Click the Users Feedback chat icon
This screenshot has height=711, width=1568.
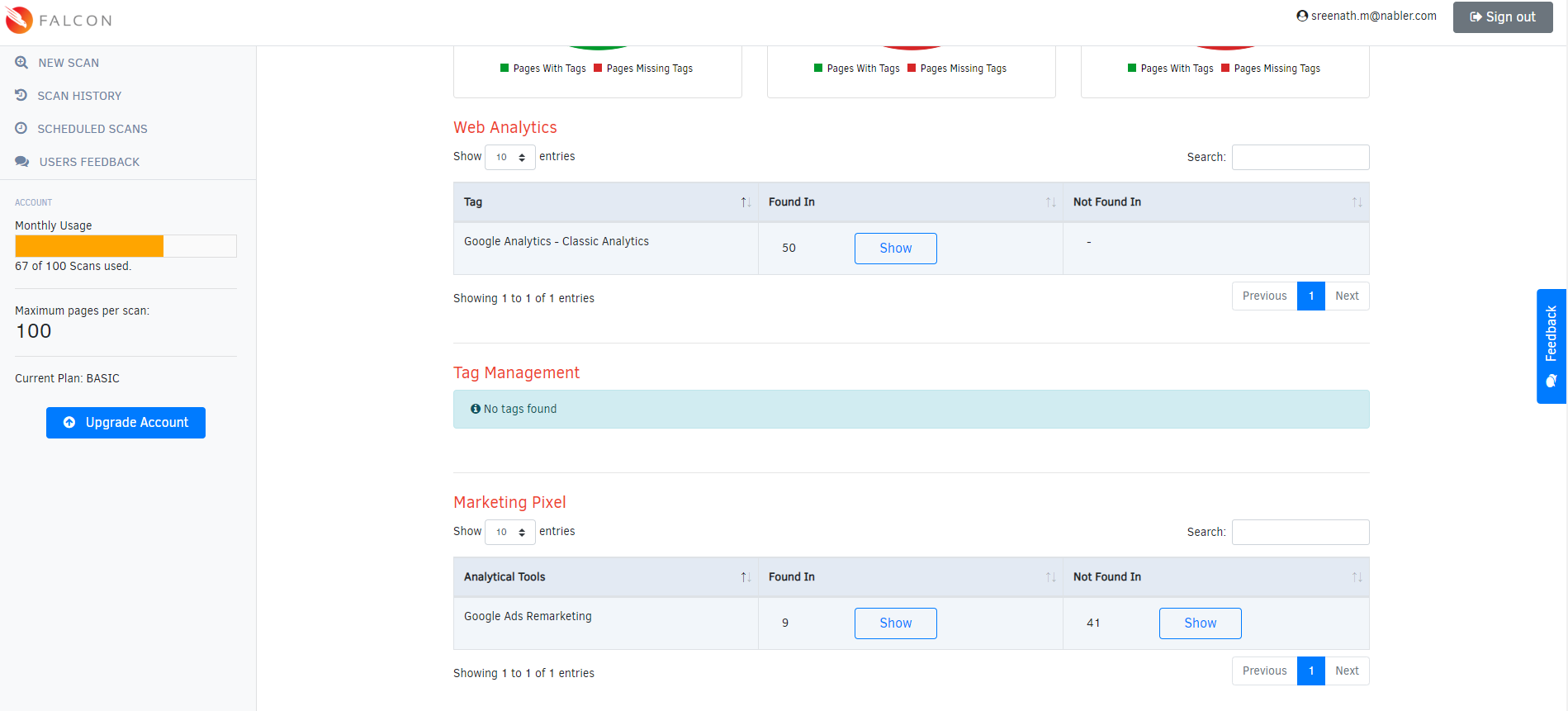click(x=22, y=162)
